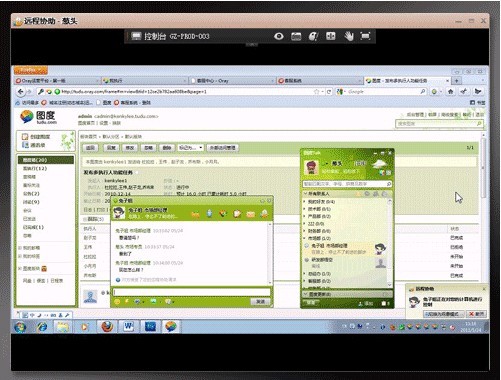This screenshot has height=380, width=501.
Task: Click the contact list vertical scrollbar
Action: tap(389, 243)
